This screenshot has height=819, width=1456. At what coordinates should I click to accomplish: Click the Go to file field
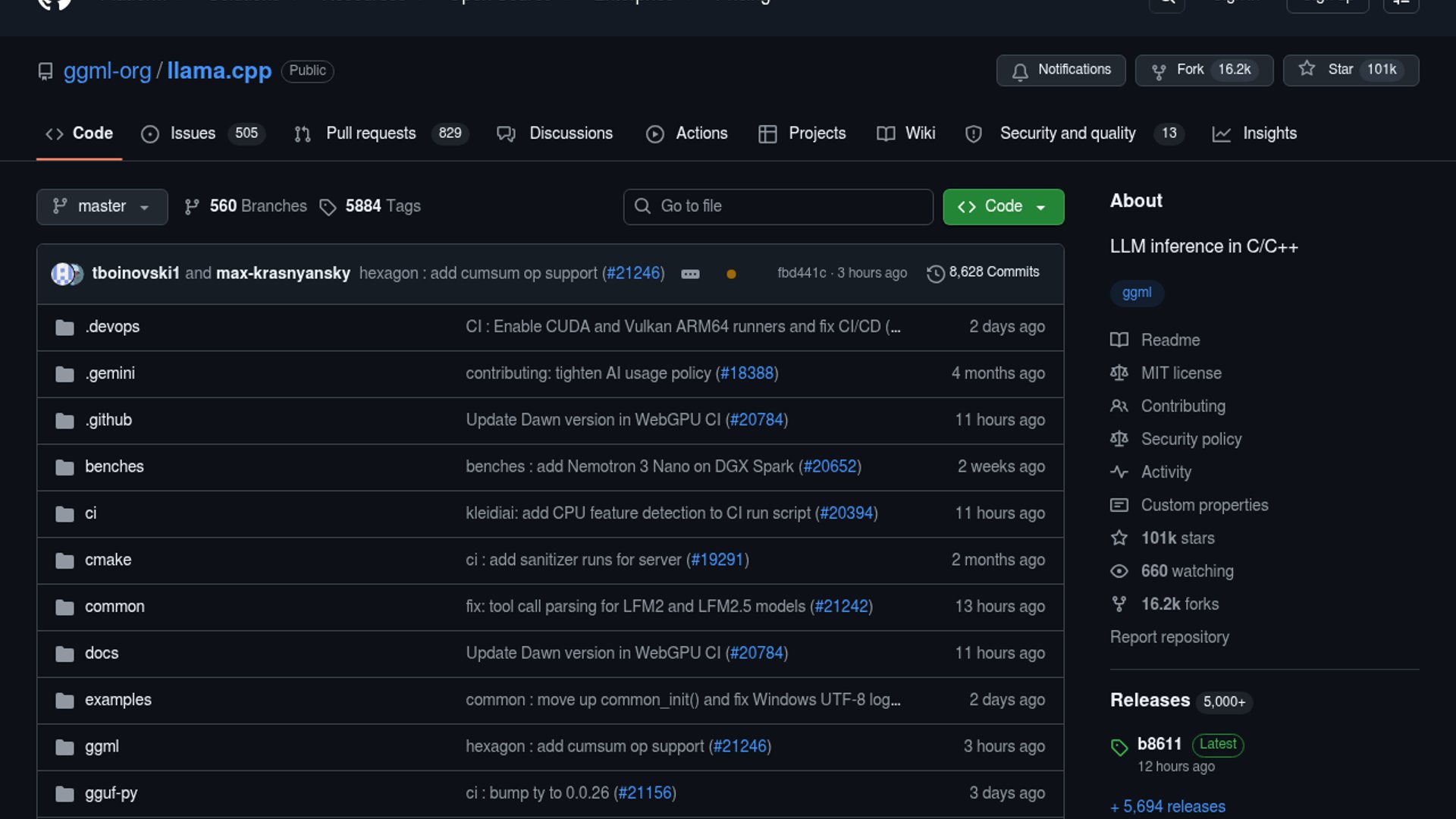pos(778,206)
